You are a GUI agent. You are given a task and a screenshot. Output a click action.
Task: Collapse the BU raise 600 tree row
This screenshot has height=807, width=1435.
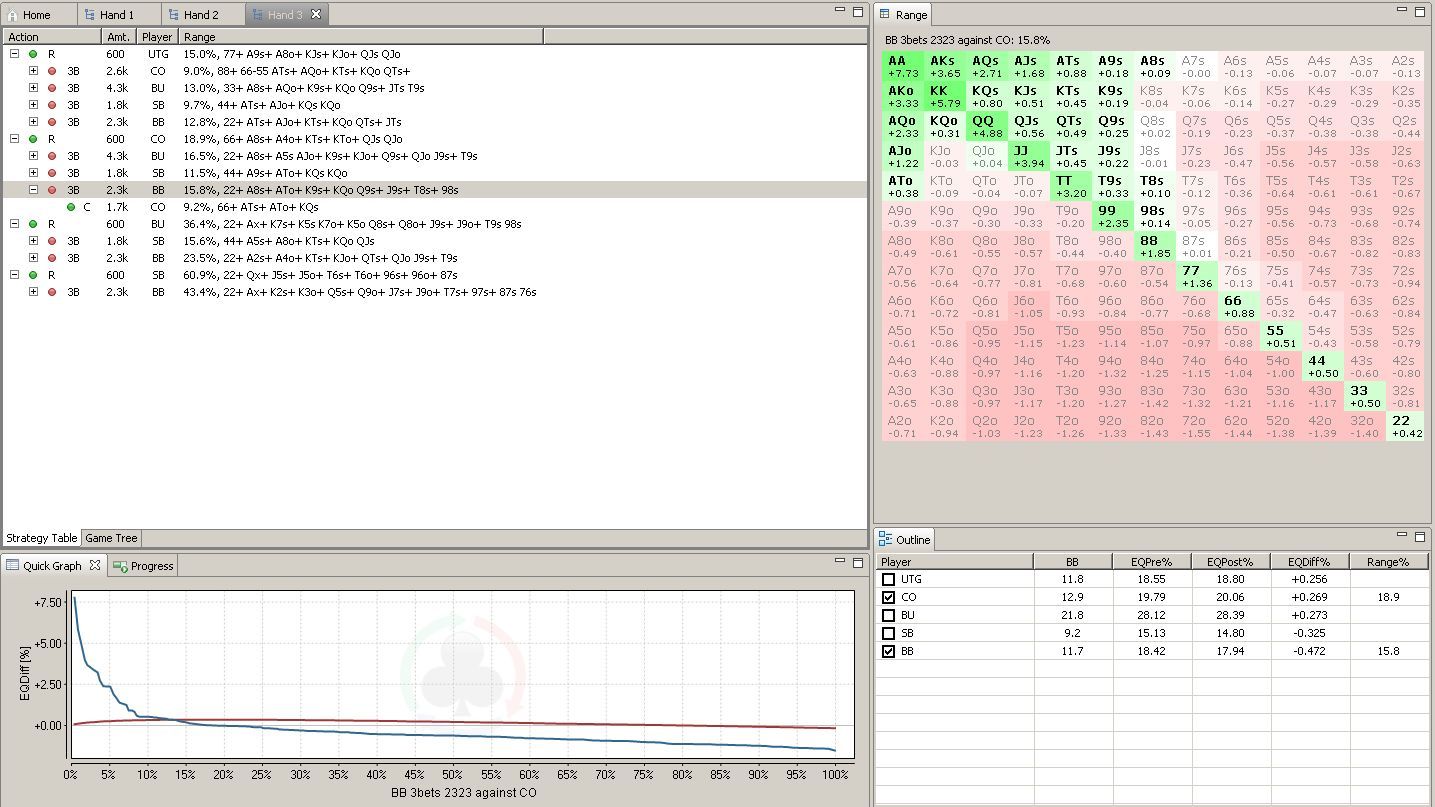pos(15,224)
